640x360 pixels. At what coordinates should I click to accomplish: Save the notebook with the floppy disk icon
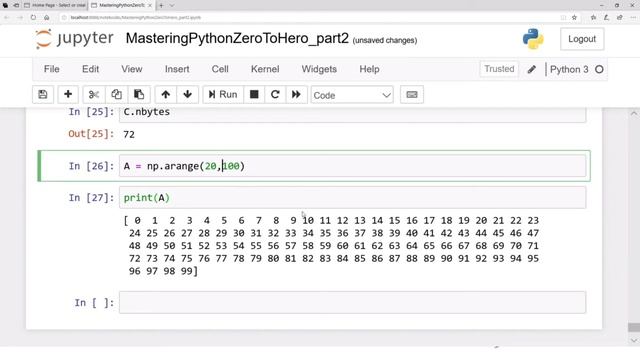point(42,95)
